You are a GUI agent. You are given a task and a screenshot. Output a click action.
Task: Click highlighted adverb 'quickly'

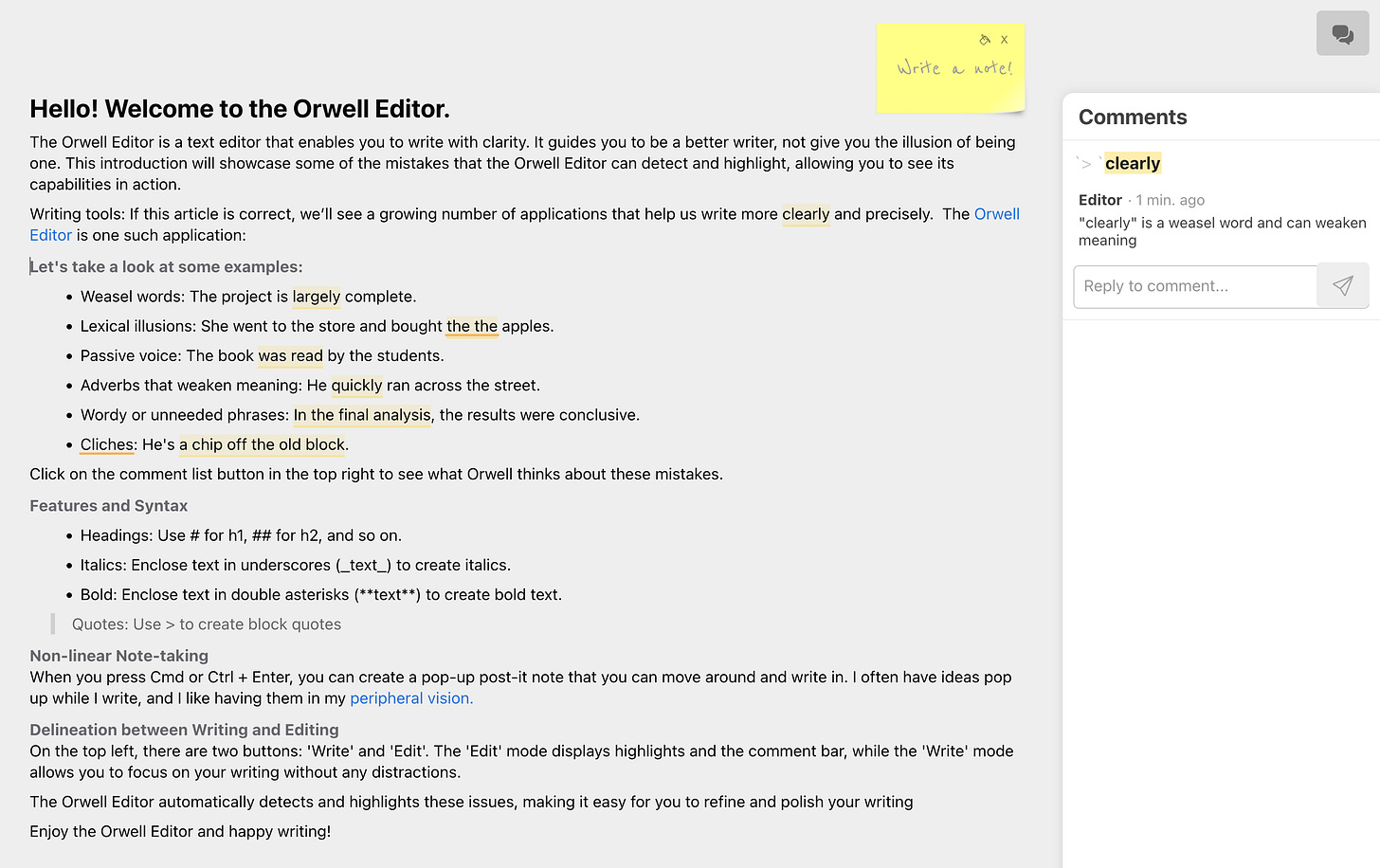(x=356, y=386)
